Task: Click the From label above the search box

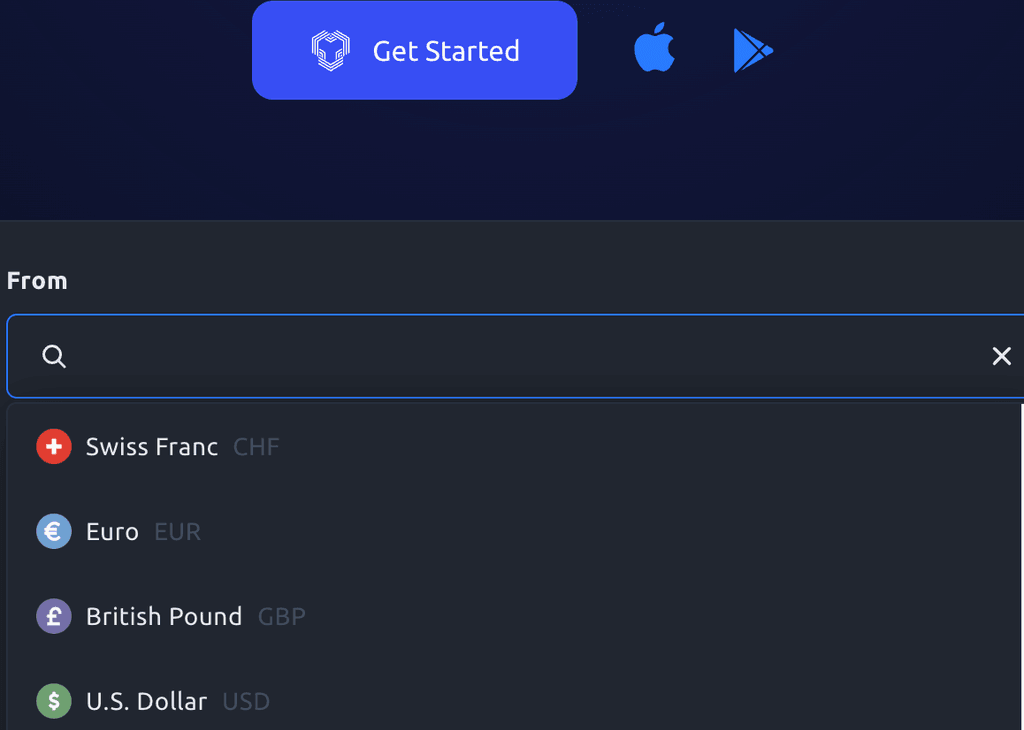Action: tap(37, 281)
